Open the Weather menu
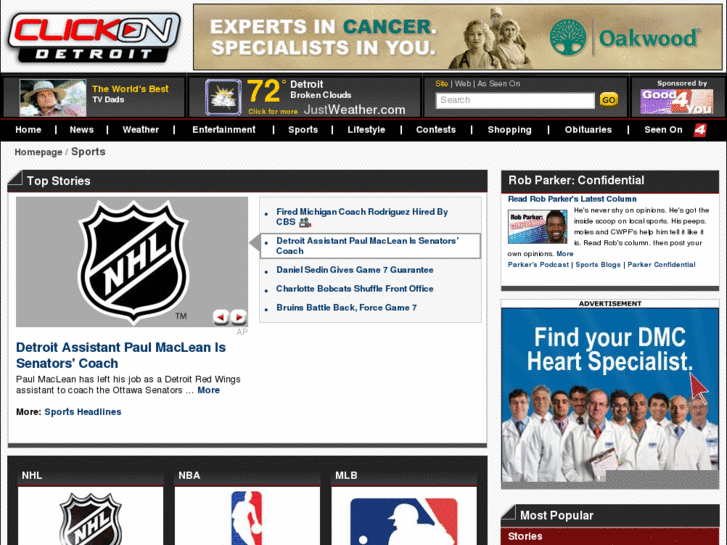This screenshot has width=727, height=545. click(x=140, y=130)
